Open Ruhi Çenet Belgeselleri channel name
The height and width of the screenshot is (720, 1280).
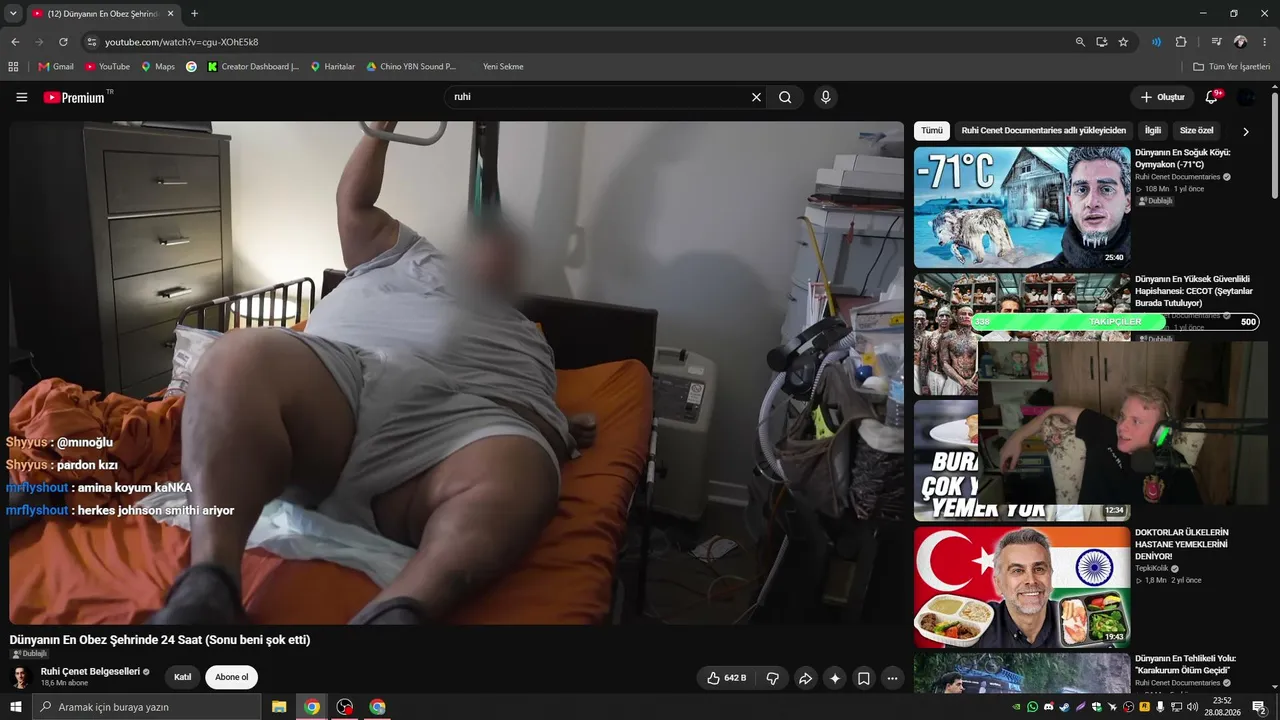(90, 672)
